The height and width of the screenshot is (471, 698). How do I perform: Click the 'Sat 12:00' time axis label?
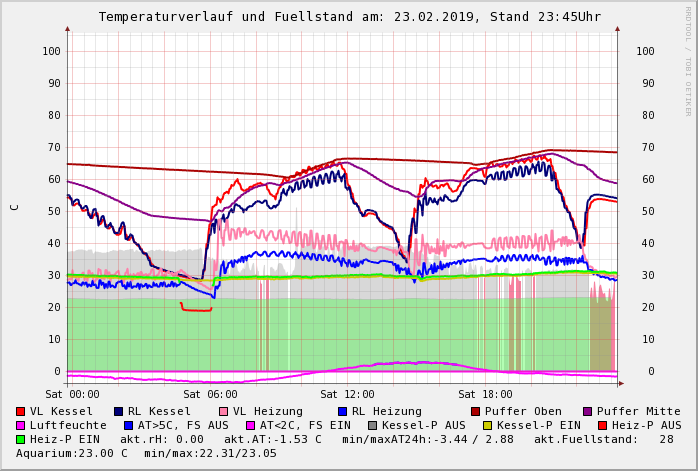tap(348, 395)
